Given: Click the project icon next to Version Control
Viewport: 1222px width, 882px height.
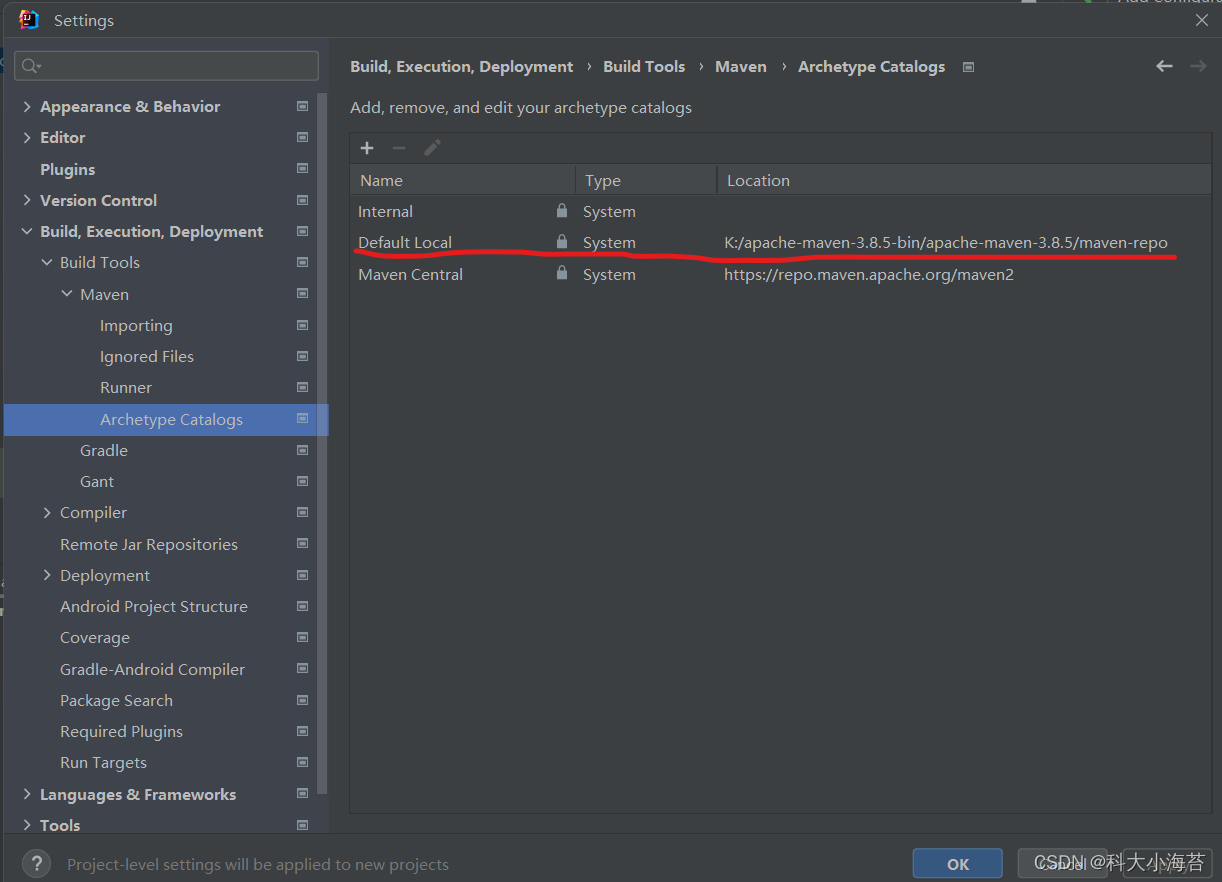Looking at the screenshot, I should (x=302, y=200).
